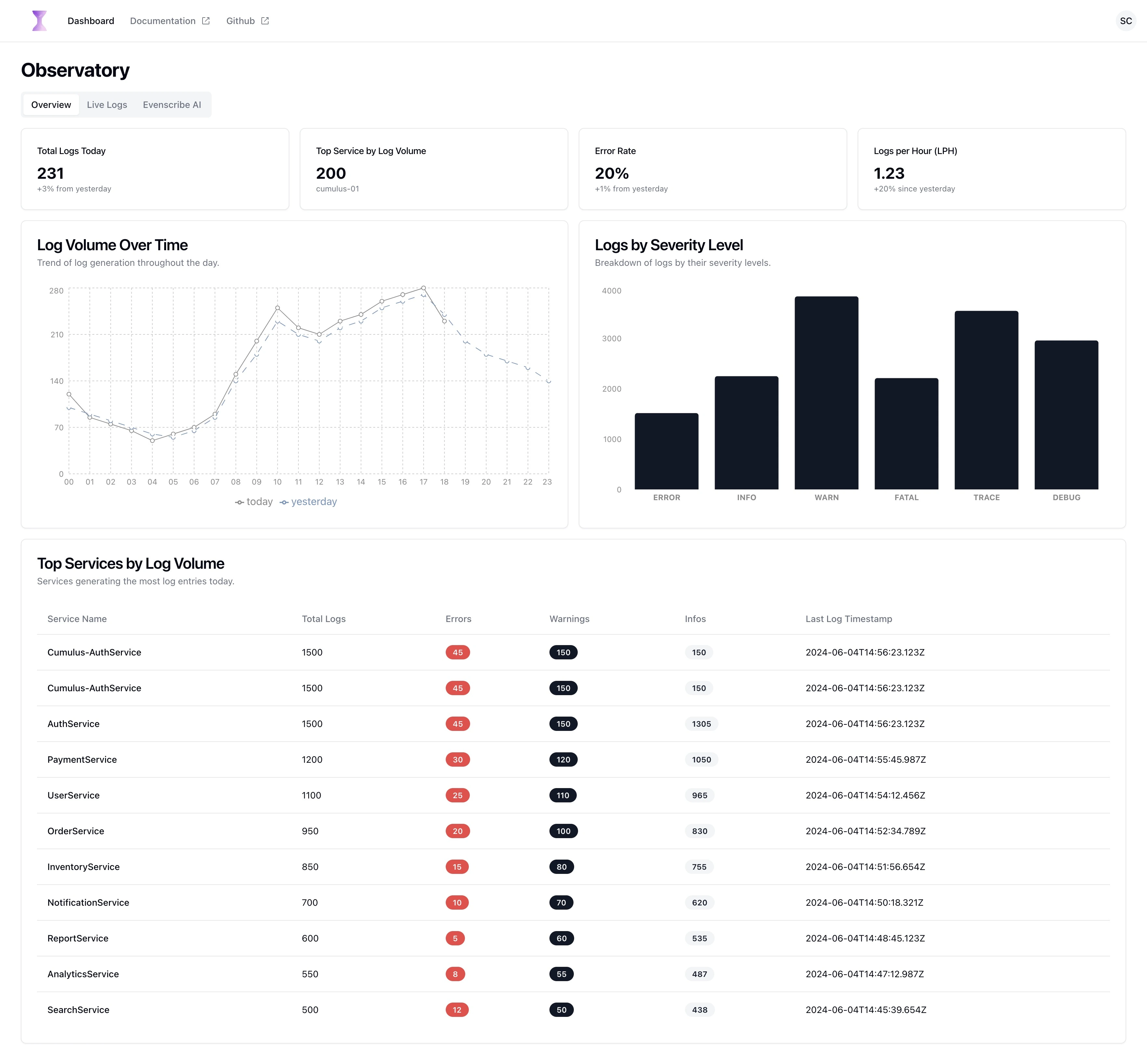Click the peak data point at hour 17
This screenshot has width=1147, height=1064.
click(x=423, y=288)
